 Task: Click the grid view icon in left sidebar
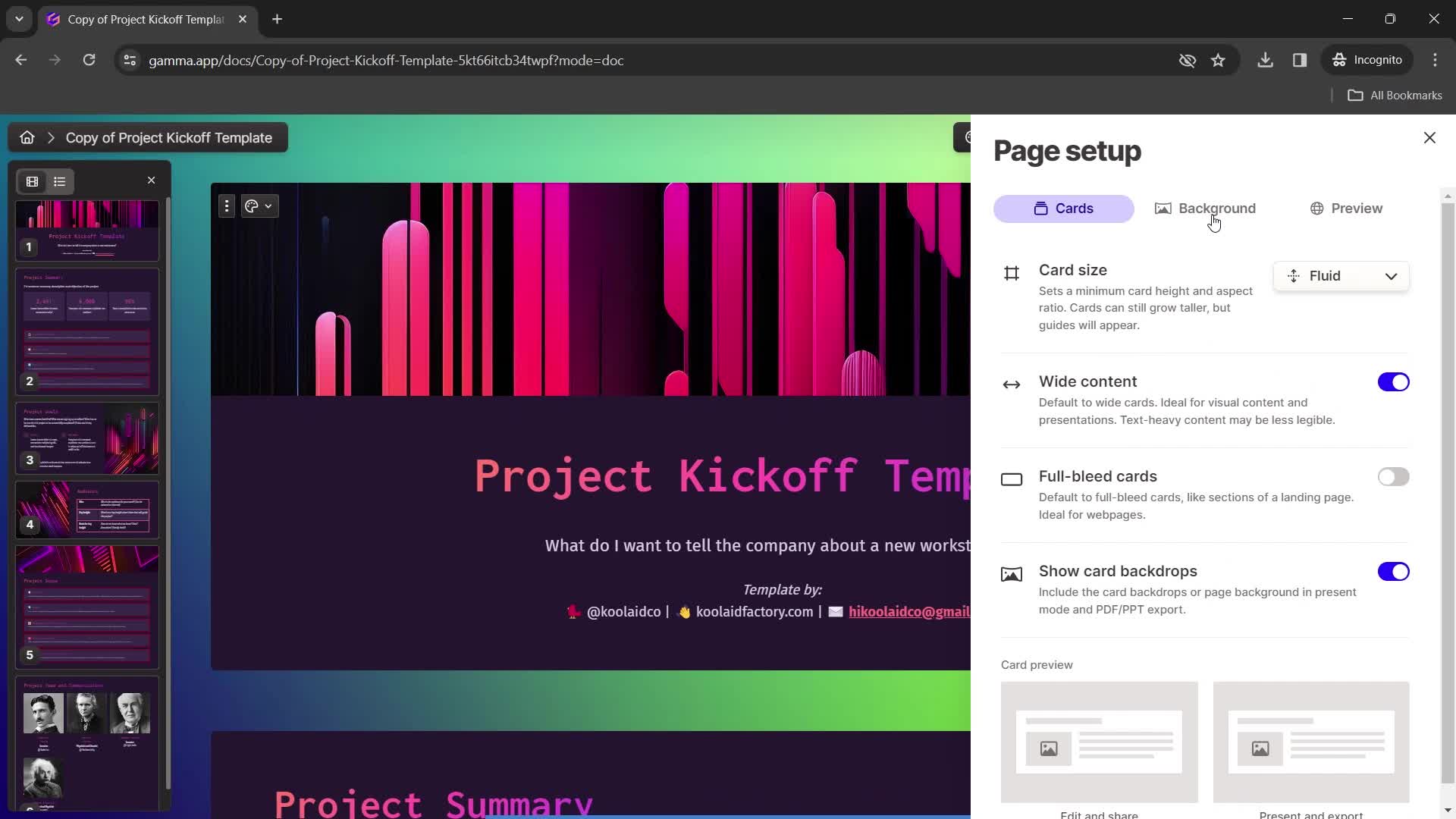tap(32, 181)
